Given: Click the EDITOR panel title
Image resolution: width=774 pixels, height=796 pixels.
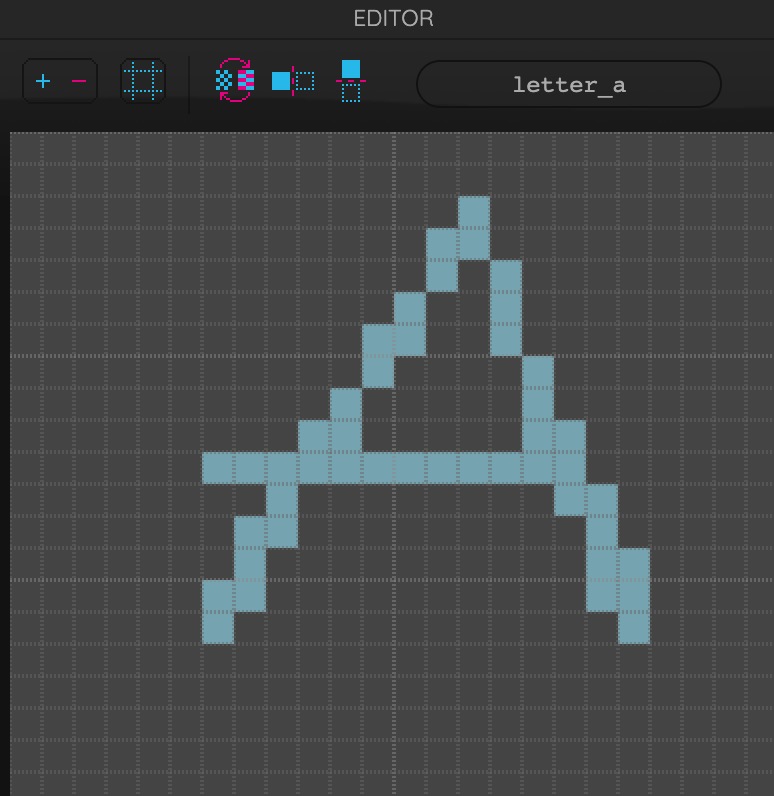Looking at the screenshot, I should 393,19.
